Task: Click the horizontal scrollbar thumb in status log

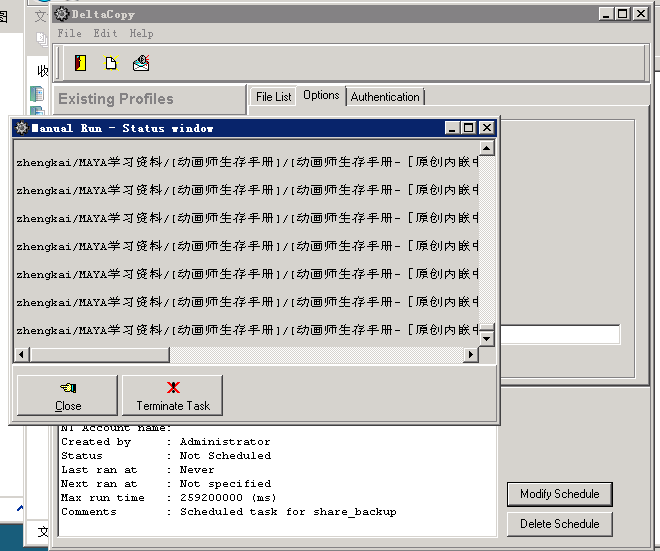Action: [x=99, y=355]
